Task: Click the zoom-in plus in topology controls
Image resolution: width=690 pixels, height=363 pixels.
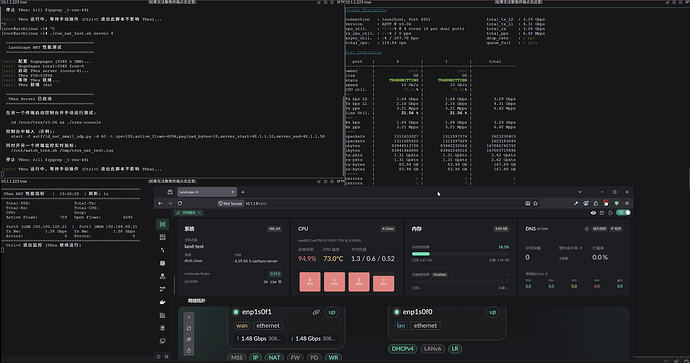Action: pos(189,317)
